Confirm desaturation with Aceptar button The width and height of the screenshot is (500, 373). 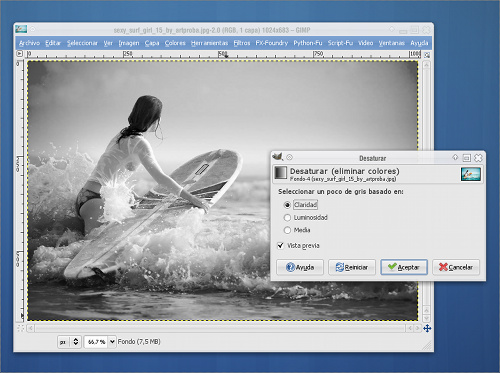(x=404, y=267)
